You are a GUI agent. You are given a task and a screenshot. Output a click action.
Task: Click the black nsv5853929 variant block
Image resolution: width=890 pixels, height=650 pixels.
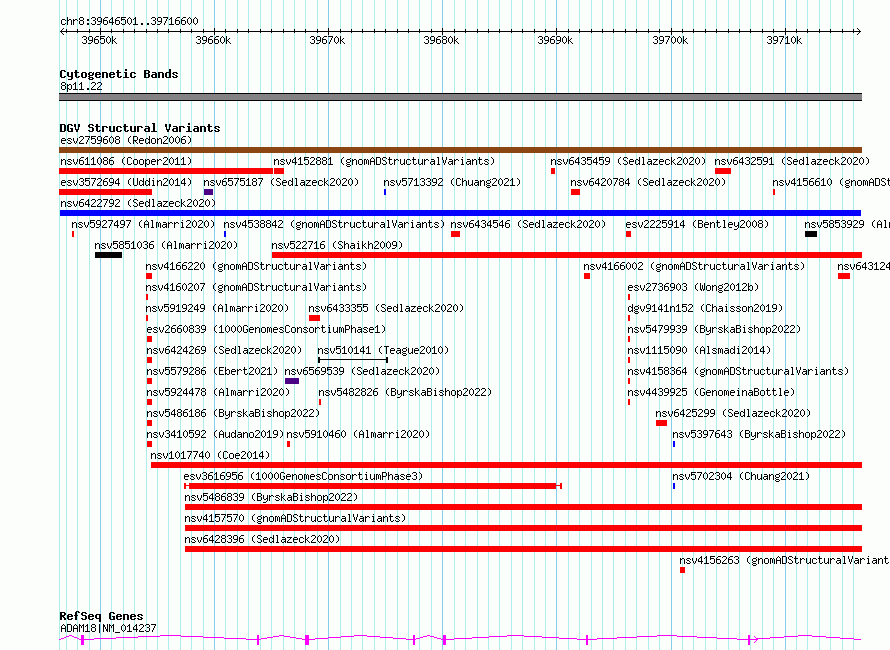tap(811, 234)
